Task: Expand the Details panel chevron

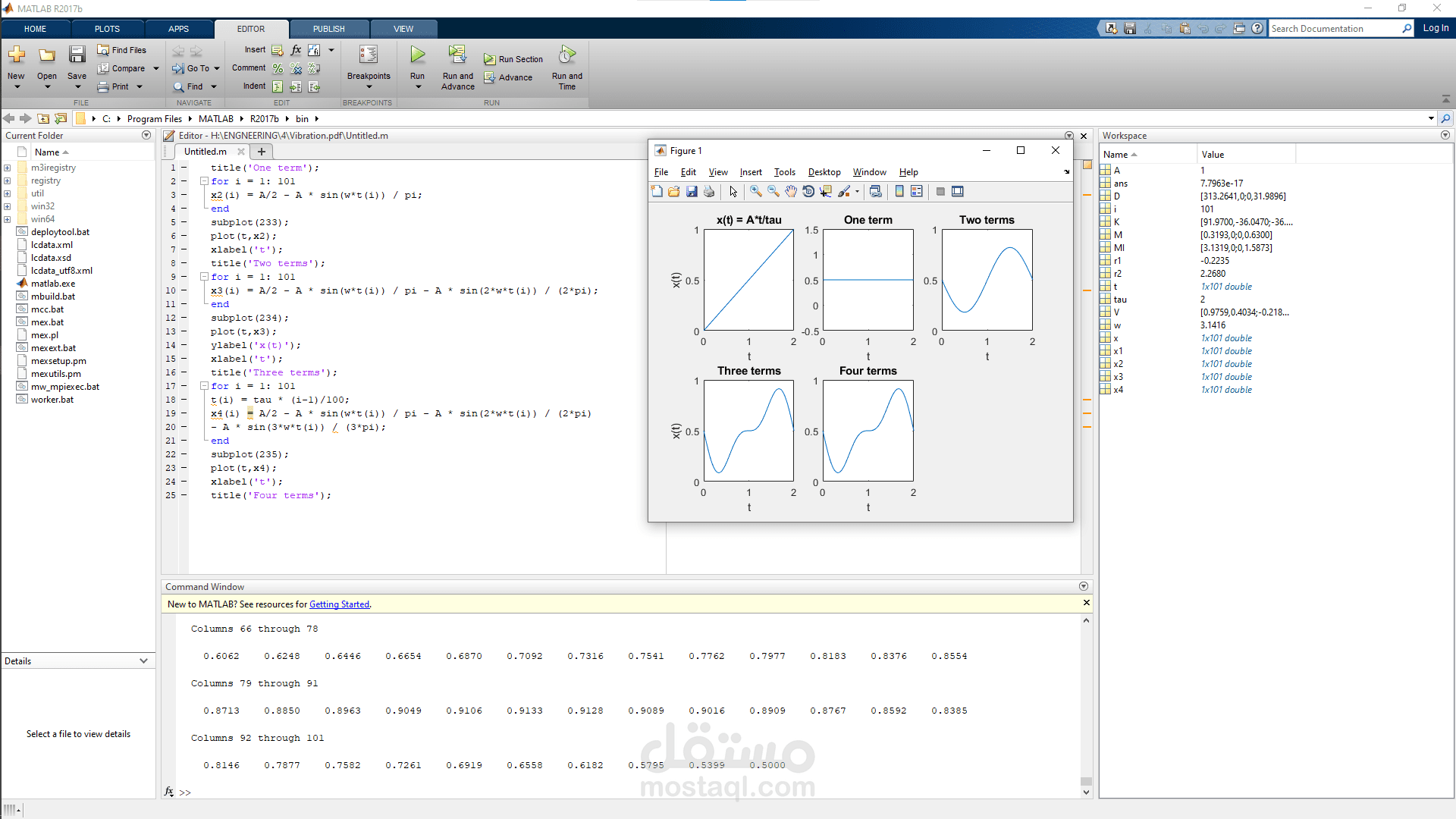Action: (143, 661)
